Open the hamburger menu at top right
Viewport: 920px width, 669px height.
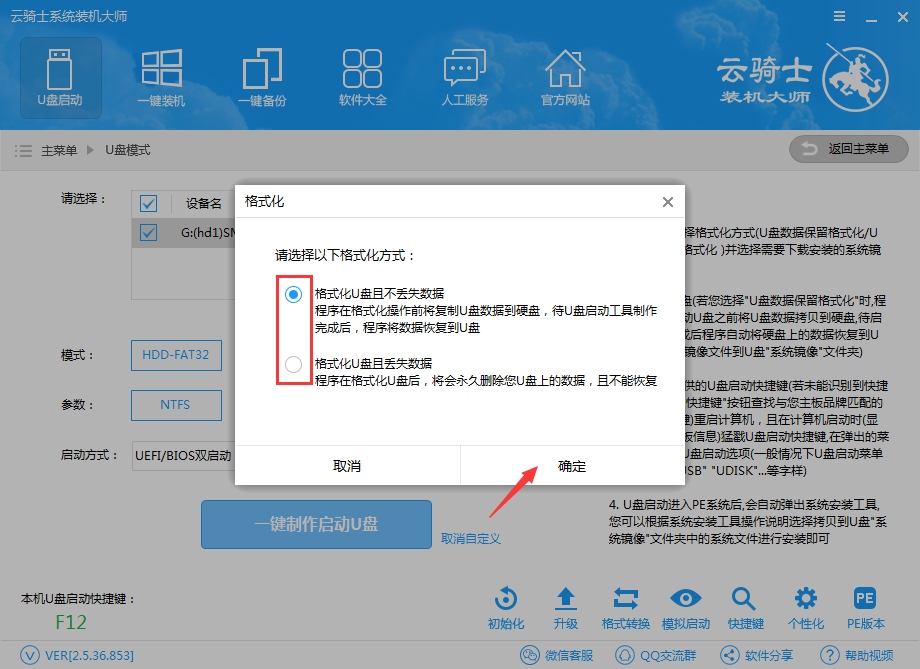[x=838, y=16]
